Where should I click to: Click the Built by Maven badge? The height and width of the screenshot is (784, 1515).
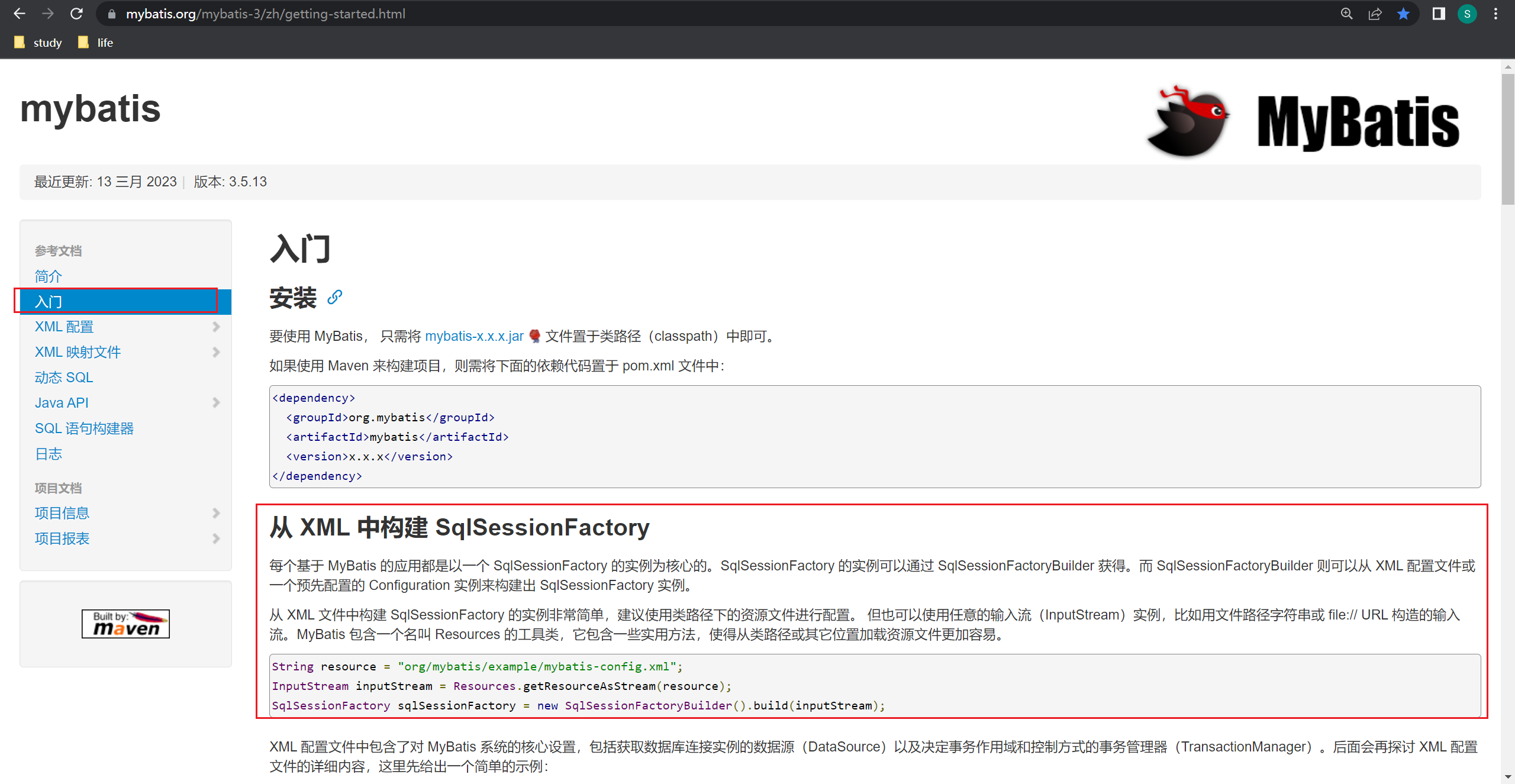[x=125, y=624]
